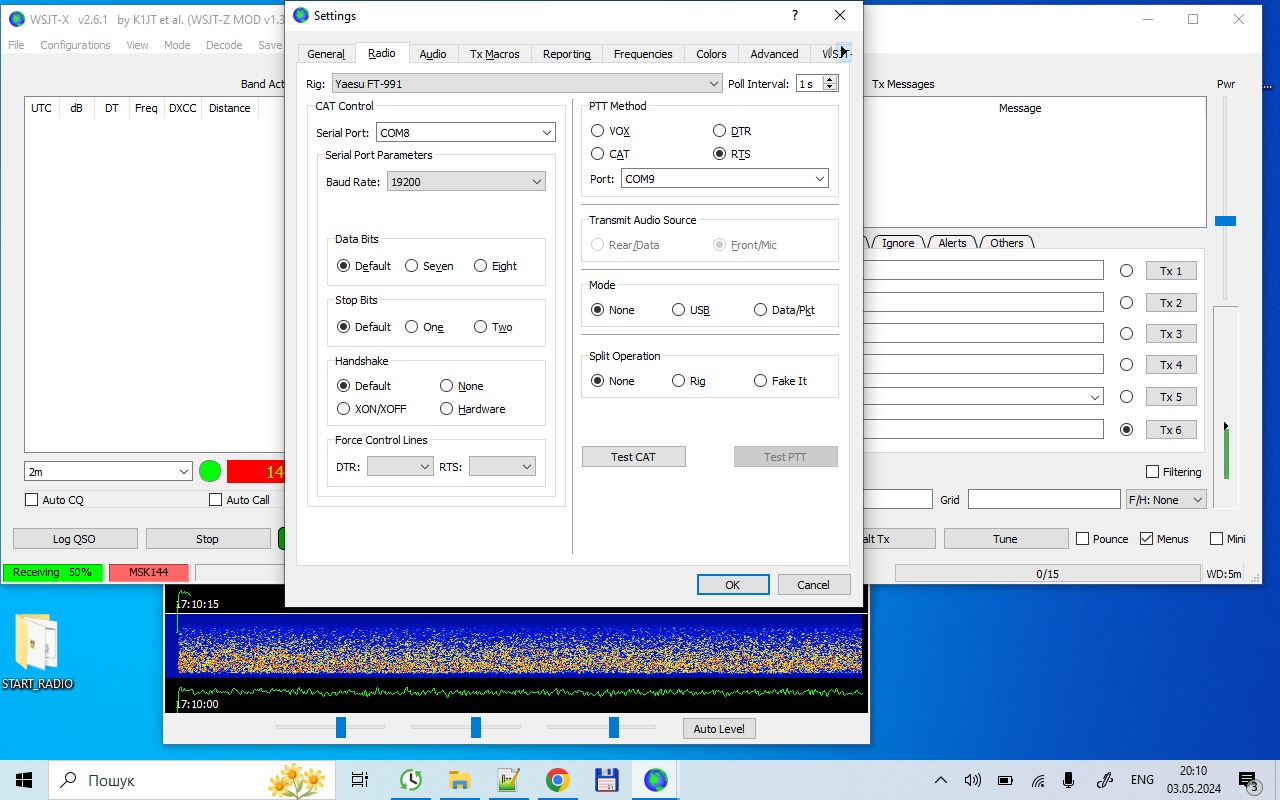Open File Explorer from taskbar
This screenshot has height=800, width=1280.
(459, 780)
